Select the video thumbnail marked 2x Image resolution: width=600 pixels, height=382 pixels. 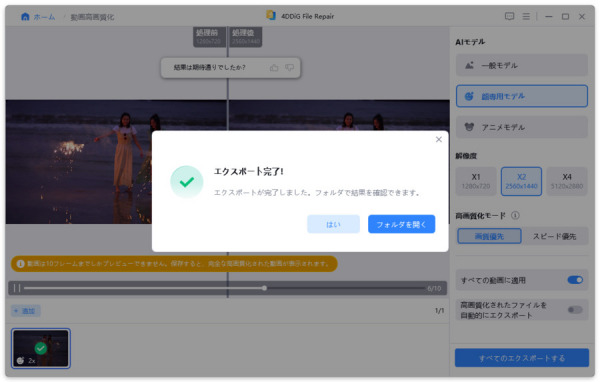pos(41,348)
